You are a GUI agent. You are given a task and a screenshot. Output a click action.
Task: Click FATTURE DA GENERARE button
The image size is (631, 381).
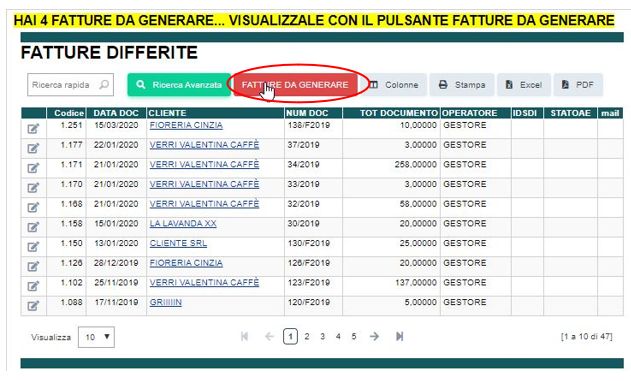point(295,85)
